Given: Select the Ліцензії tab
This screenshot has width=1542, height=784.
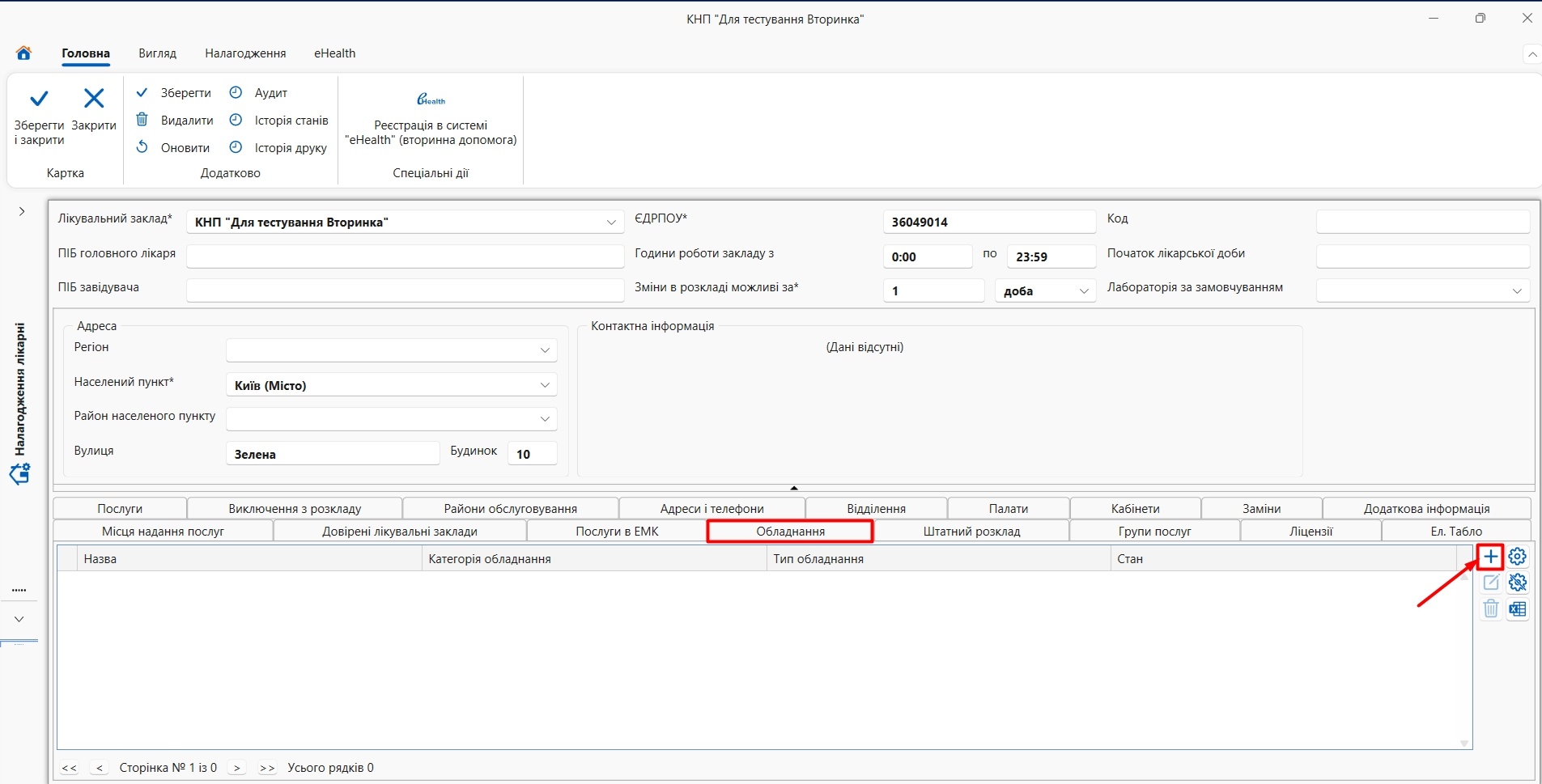Looking at the screenshot, I should pos(1310,532).
